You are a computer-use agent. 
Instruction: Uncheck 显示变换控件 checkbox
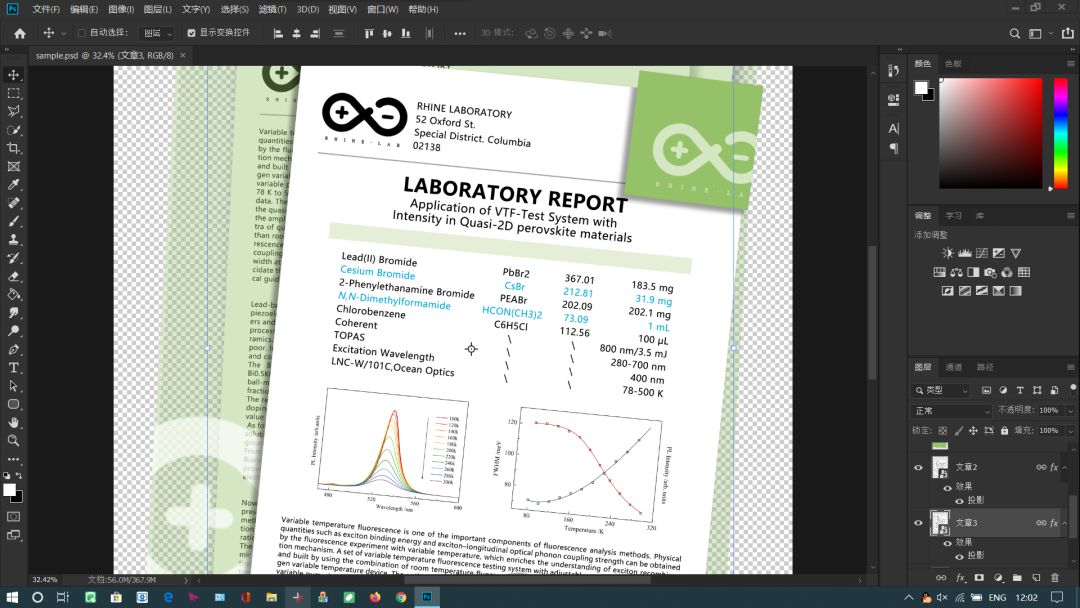pyautogui.click(x=191, y=33)
